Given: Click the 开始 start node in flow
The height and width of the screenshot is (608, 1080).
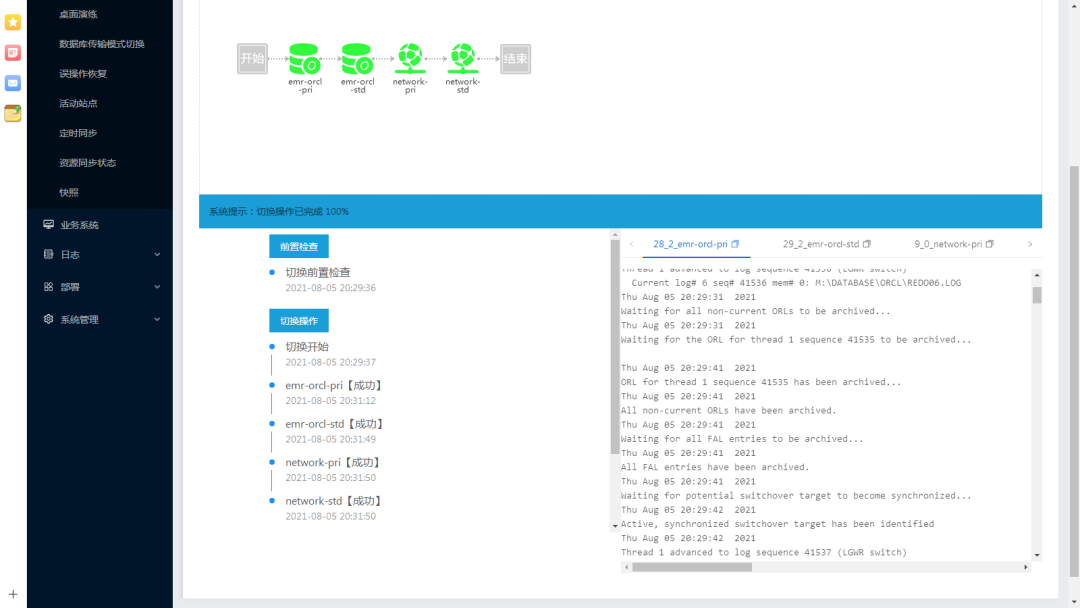Looking at the screenshot, I should [x=252, y=59].
